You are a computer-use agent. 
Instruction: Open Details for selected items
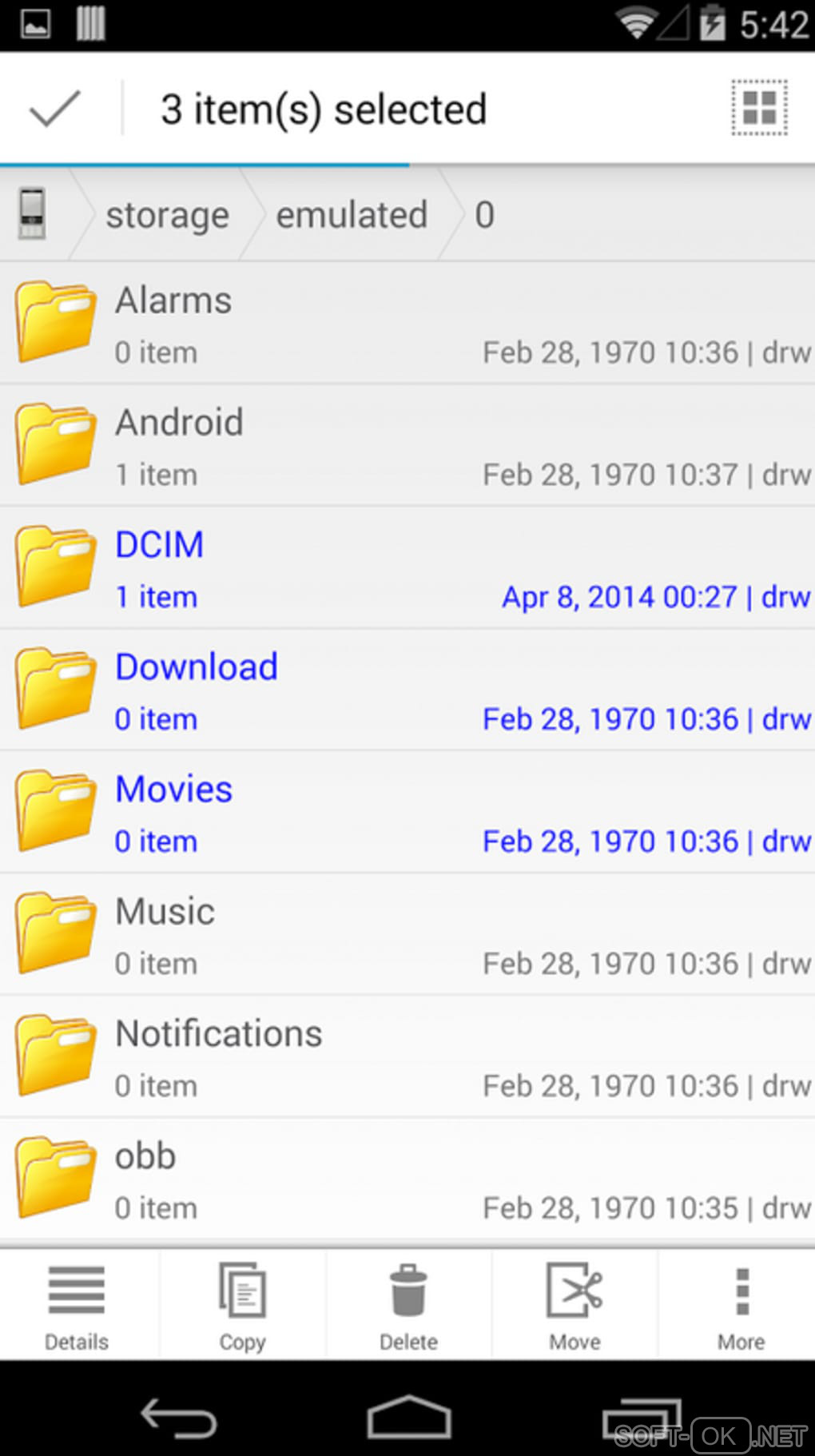point(77,1305)
